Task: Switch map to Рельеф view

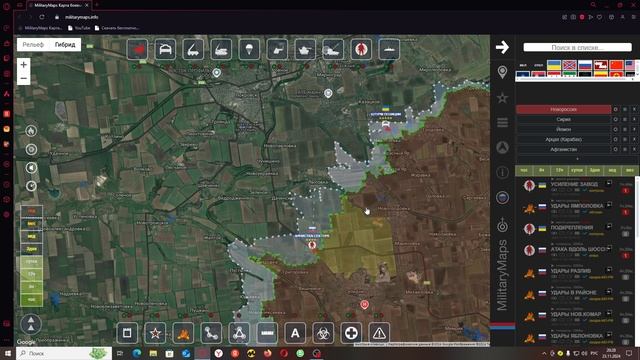Action: click(x=33, y=45)
